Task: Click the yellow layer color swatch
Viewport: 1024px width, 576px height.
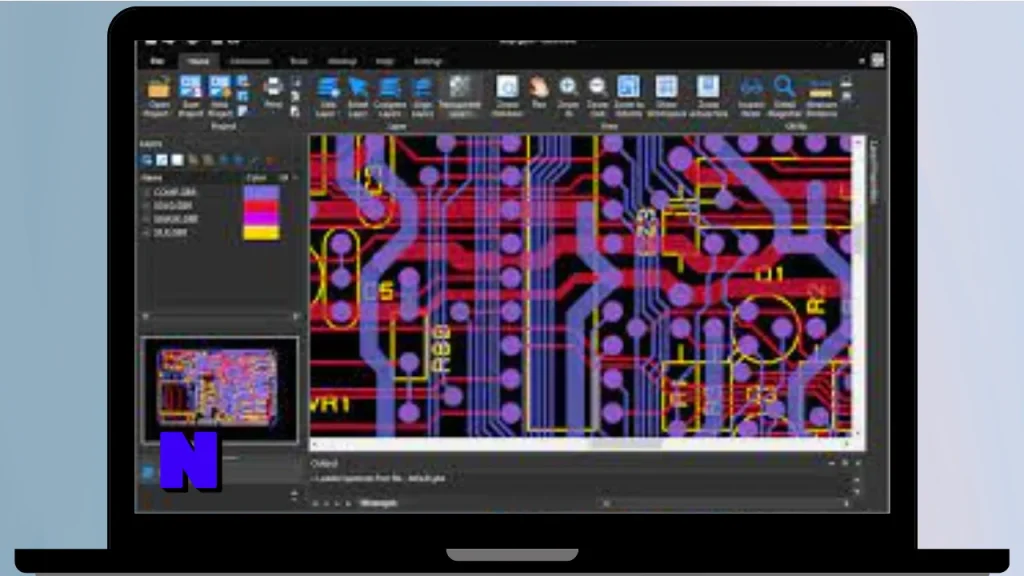Action: click(261, 233)
